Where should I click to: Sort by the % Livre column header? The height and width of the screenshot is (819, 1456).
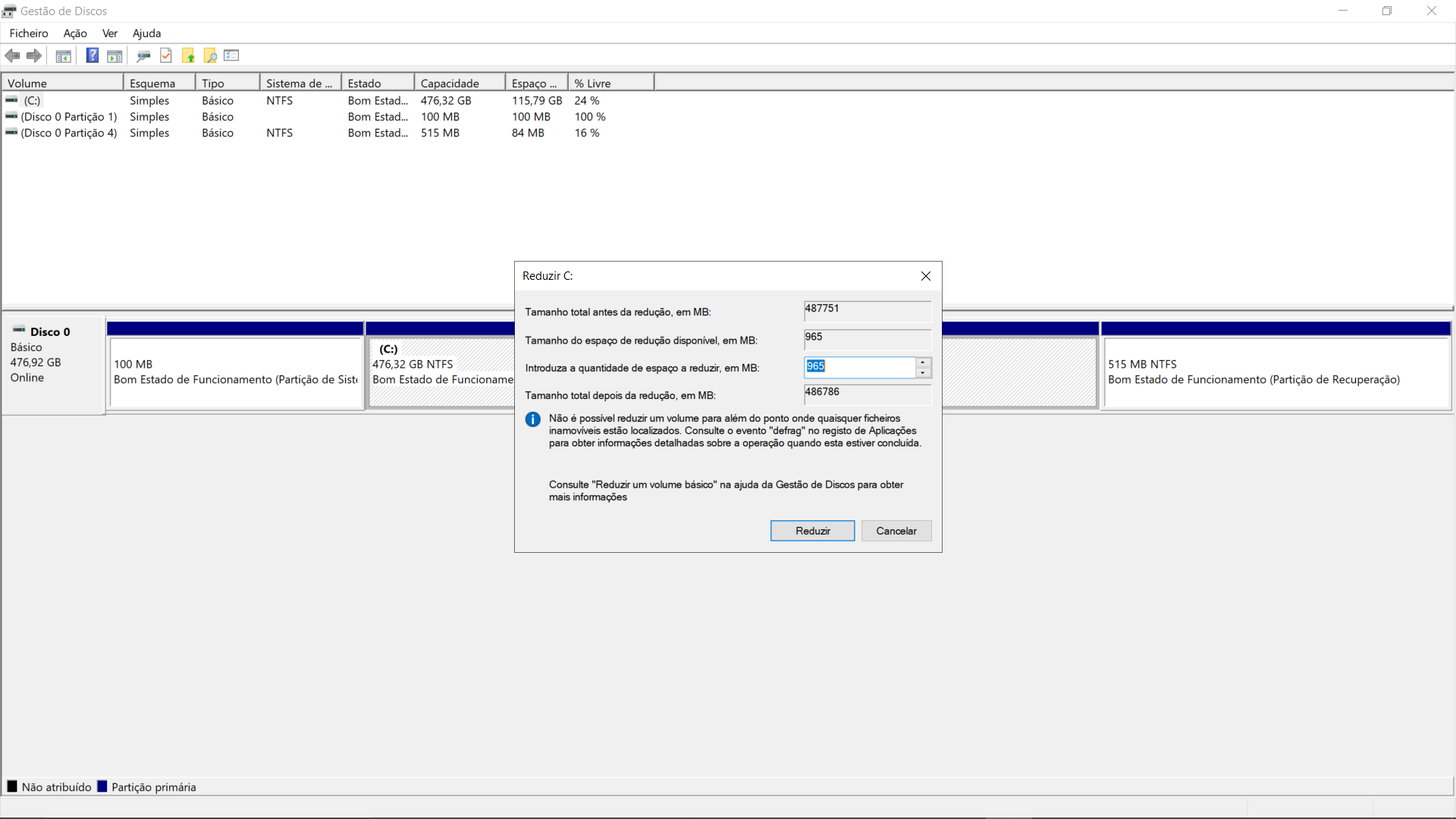point(610,83)
